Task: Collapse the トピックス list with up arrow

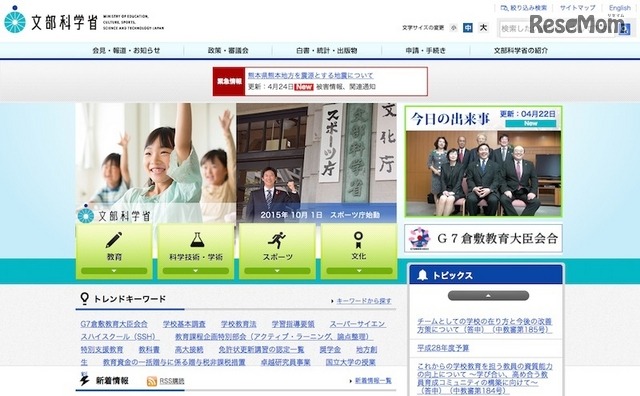Action: [488, 296]
